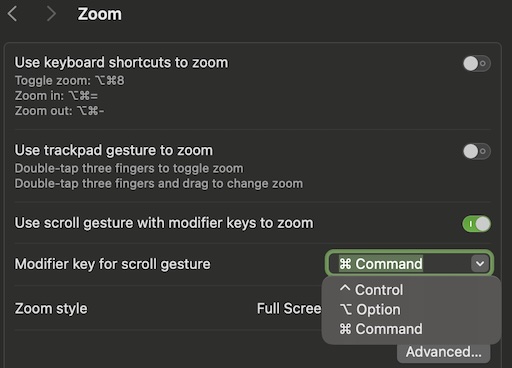Viewport: 512px width, 368px height.
Task: Click the 'Zoom style' row label
Action: 51,308
